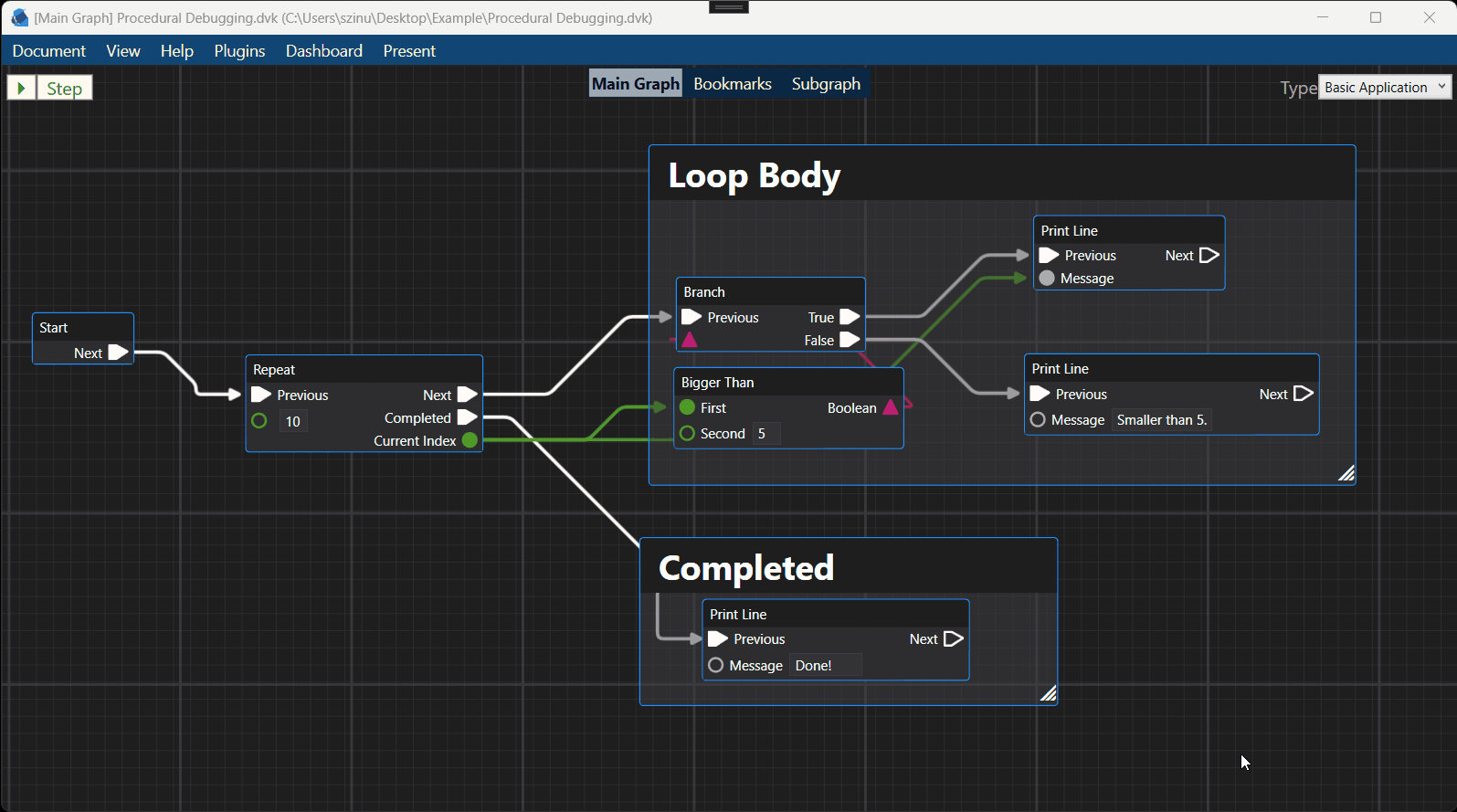Click the Repeat node's Completed output arrow
Screen dimensions: 1457x812
pos(467,417)
